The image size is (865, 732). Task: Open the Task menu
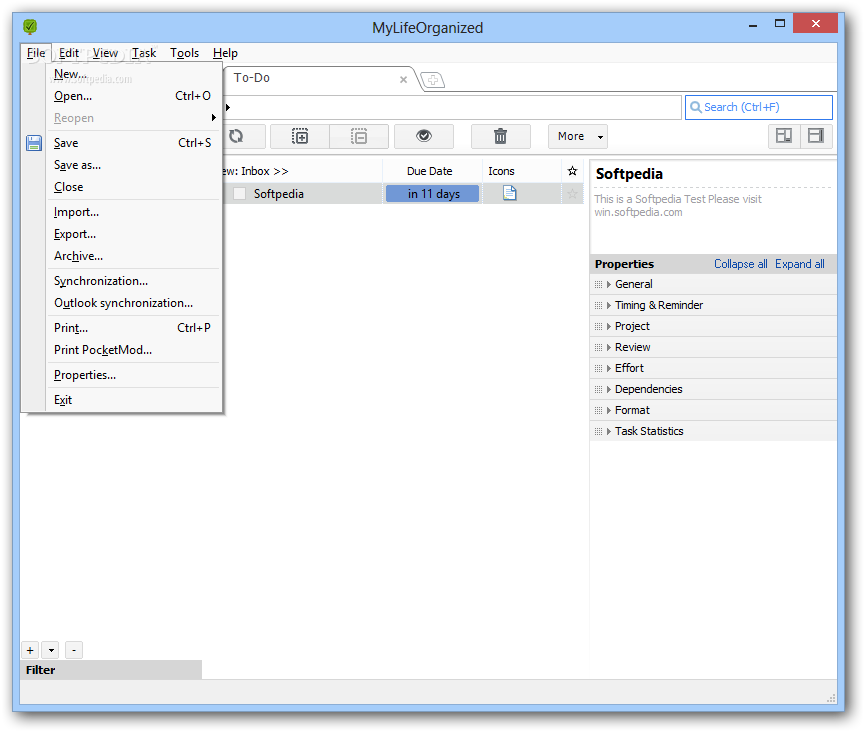point(143,53)
